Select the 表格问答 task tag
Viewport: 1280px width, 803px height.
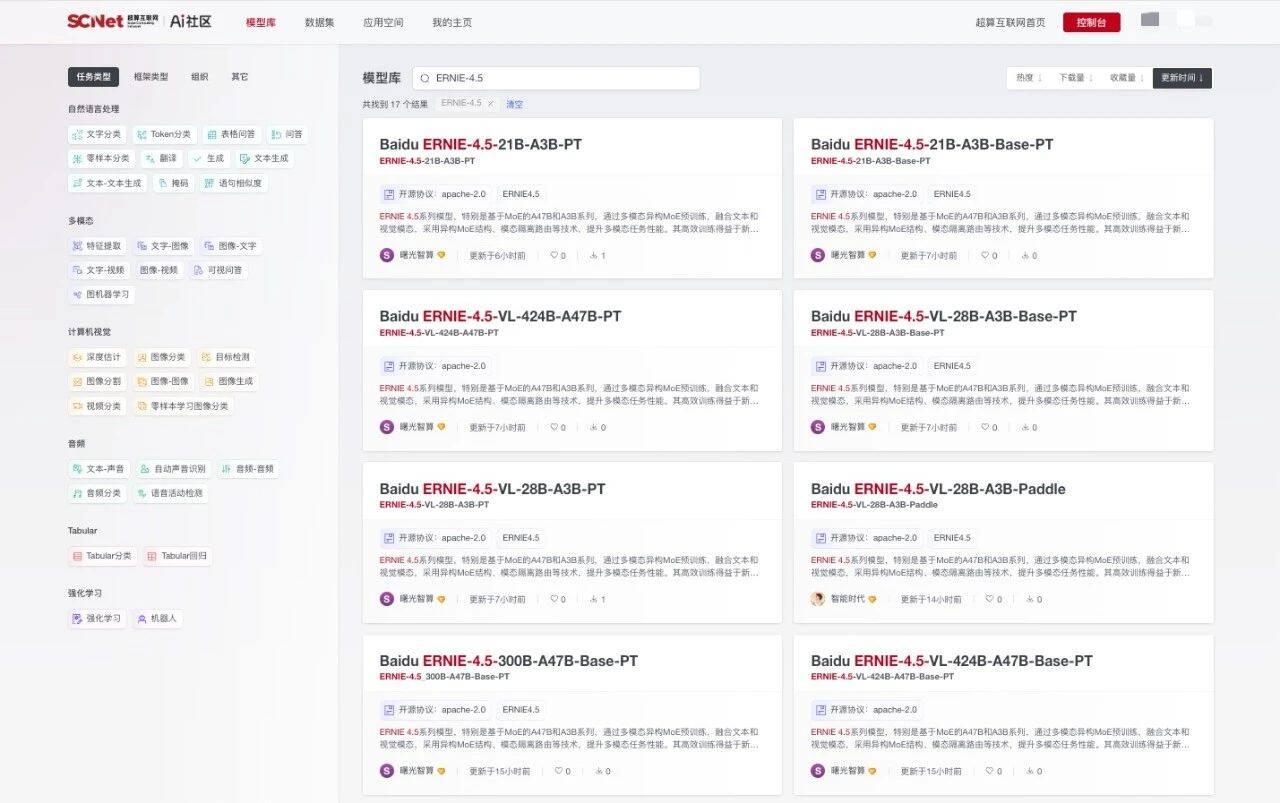[230, 134]
